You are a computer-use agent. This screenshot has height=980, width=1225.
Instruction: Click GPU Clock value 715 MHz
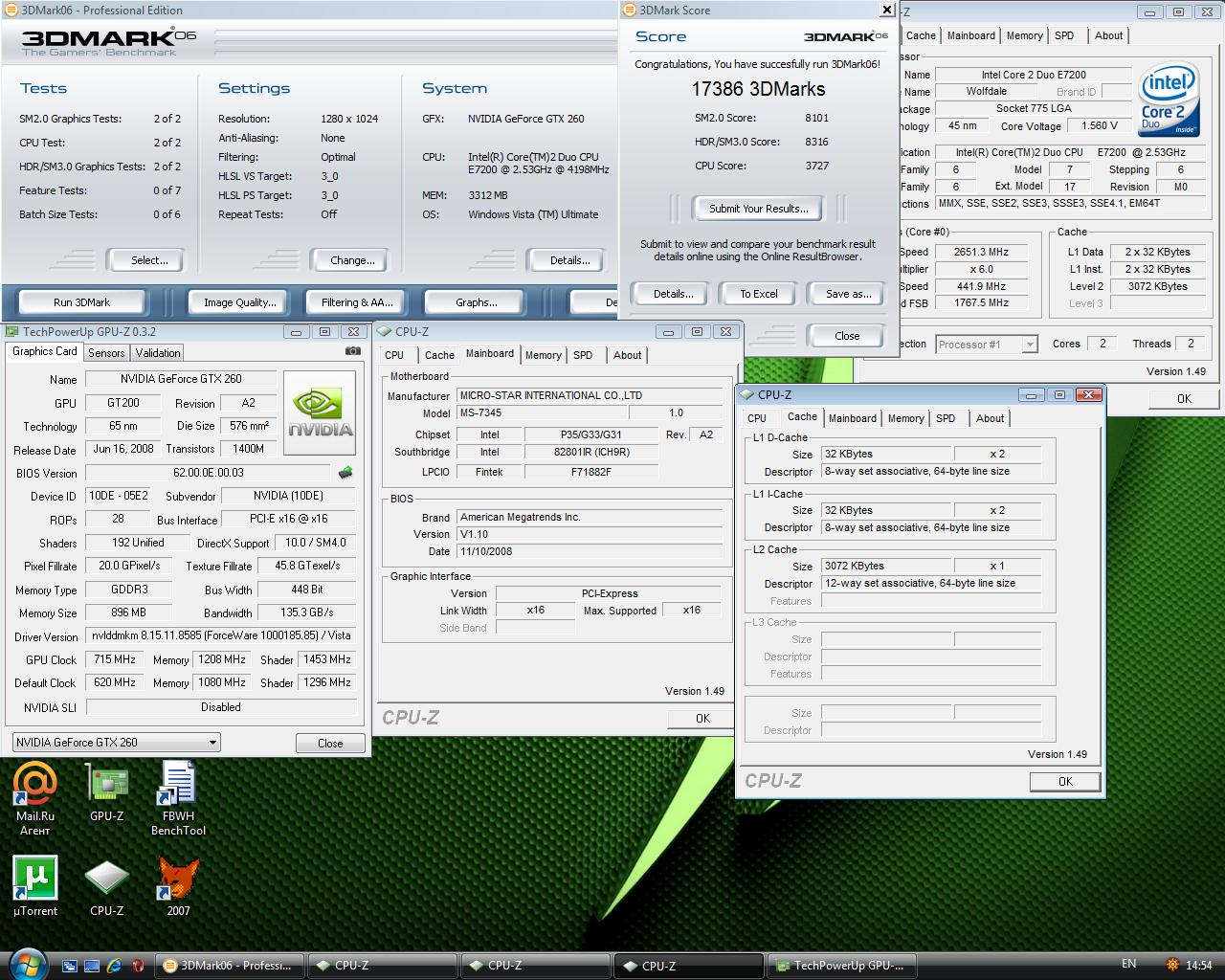(115, 659)
